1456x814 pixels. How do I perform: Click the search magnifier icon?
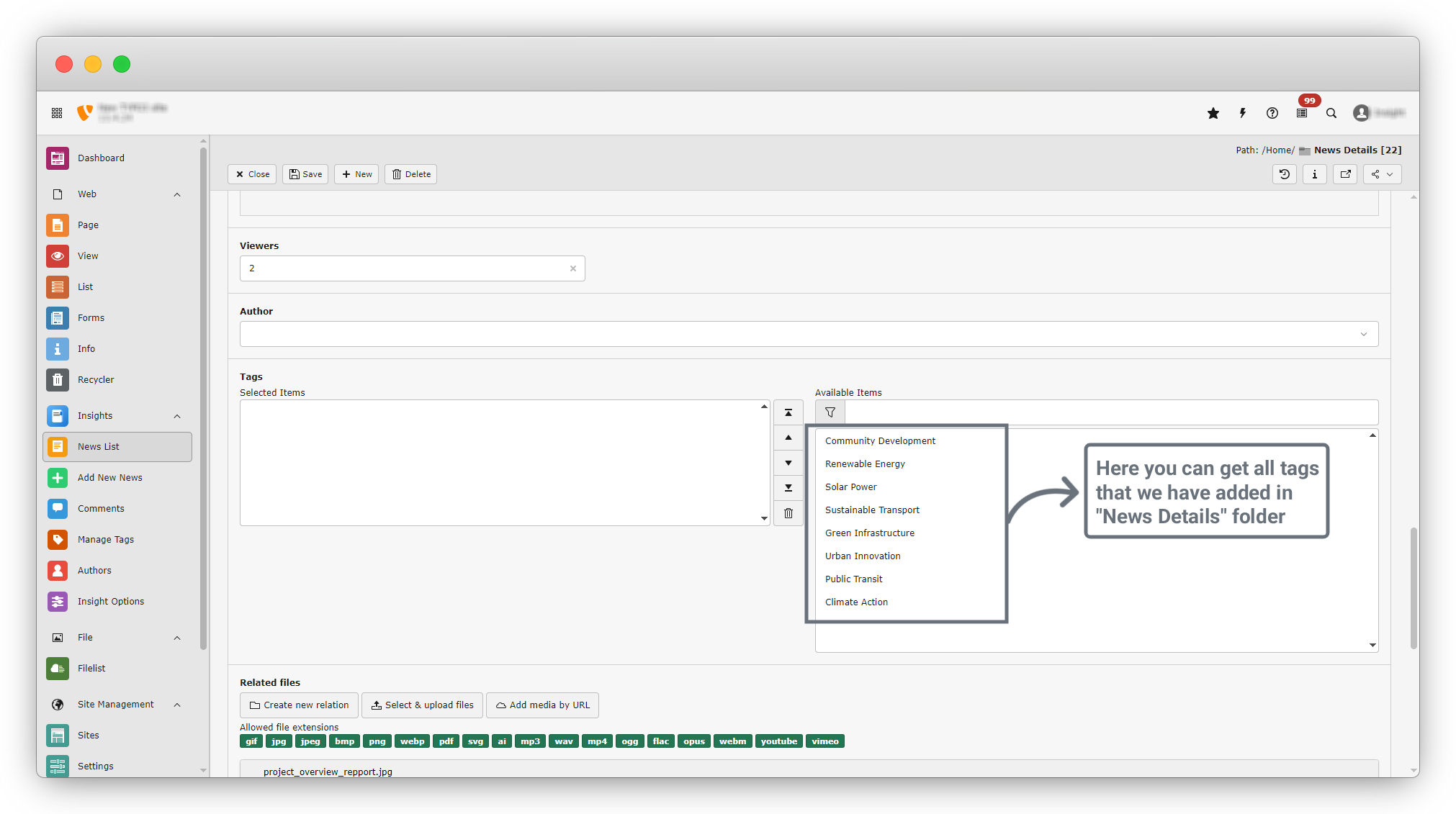point(1331,113)
